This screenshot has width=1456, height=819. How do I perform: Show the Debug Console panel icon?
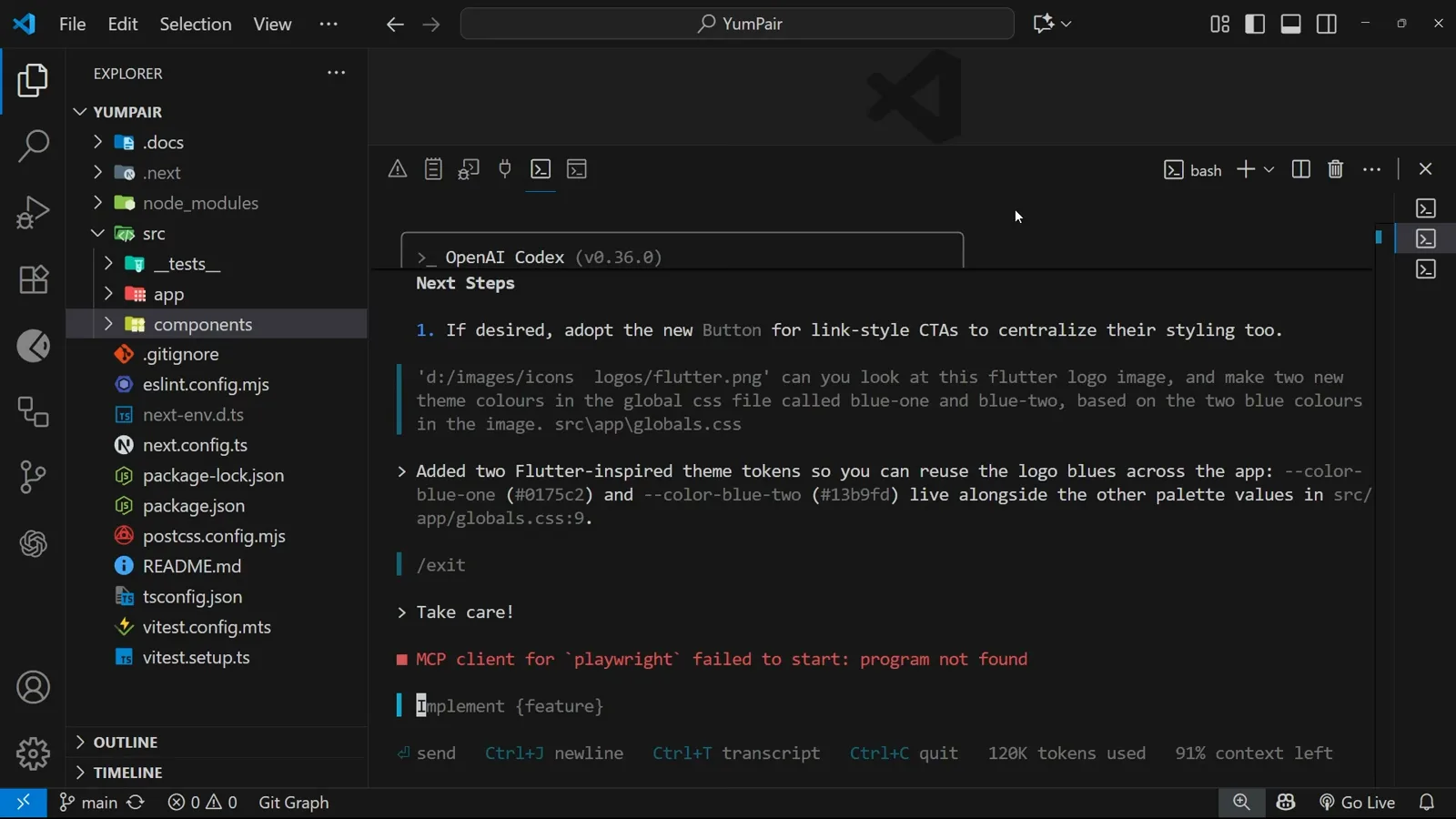[x=469, y=169]
